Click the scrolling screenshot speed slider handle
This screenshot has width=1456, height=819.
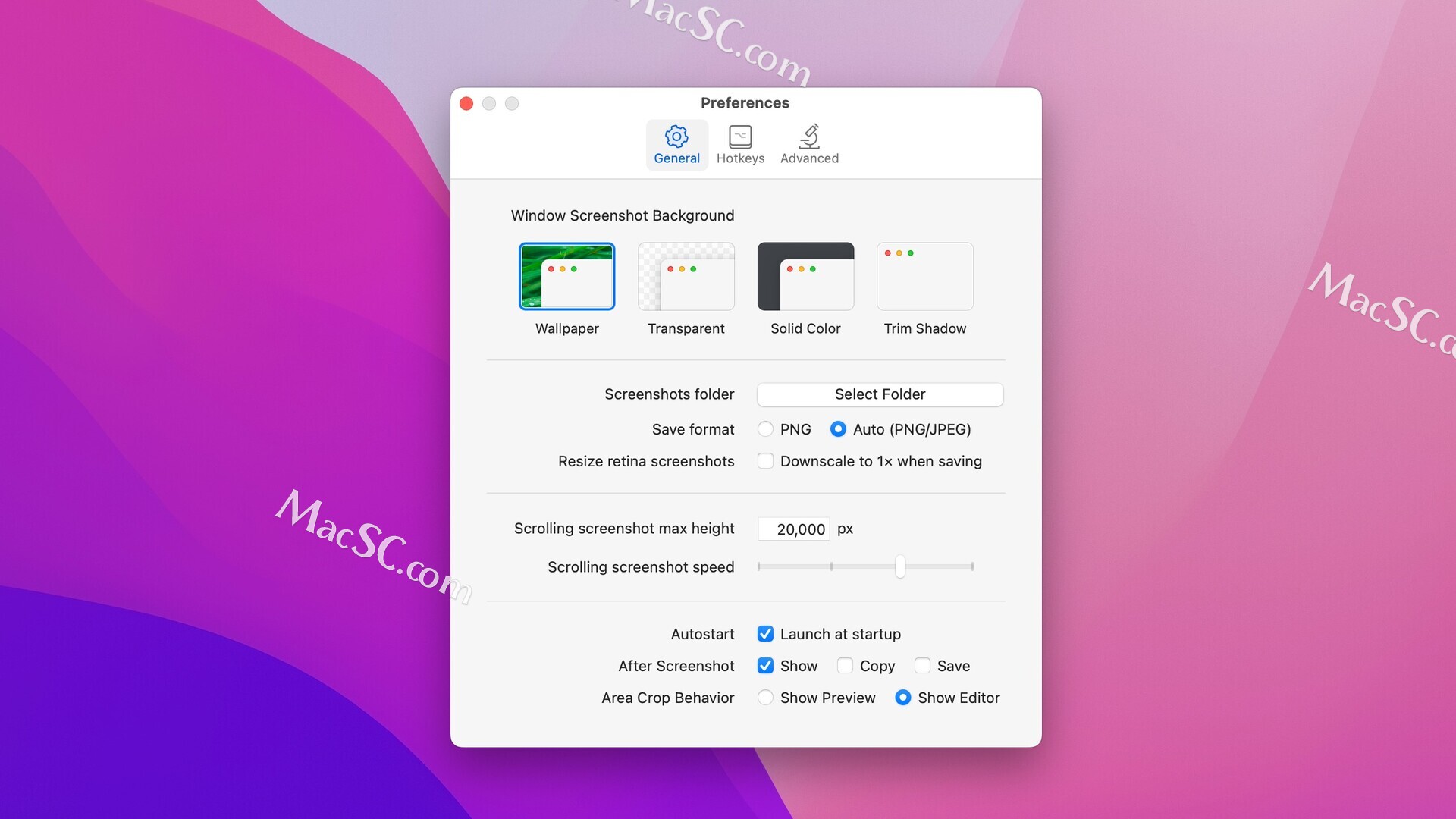coord(900,566)
